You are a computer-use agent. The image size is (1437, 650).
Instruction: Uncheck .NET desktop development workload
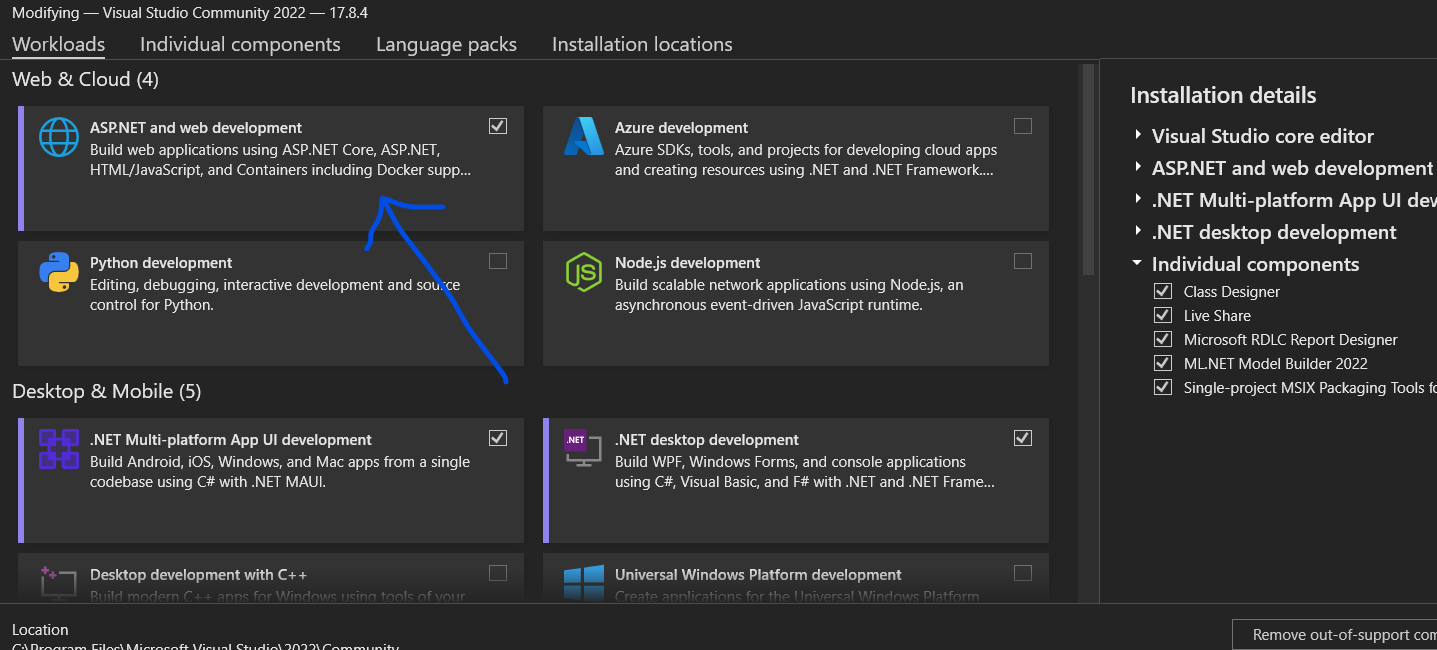point(1022,438)
